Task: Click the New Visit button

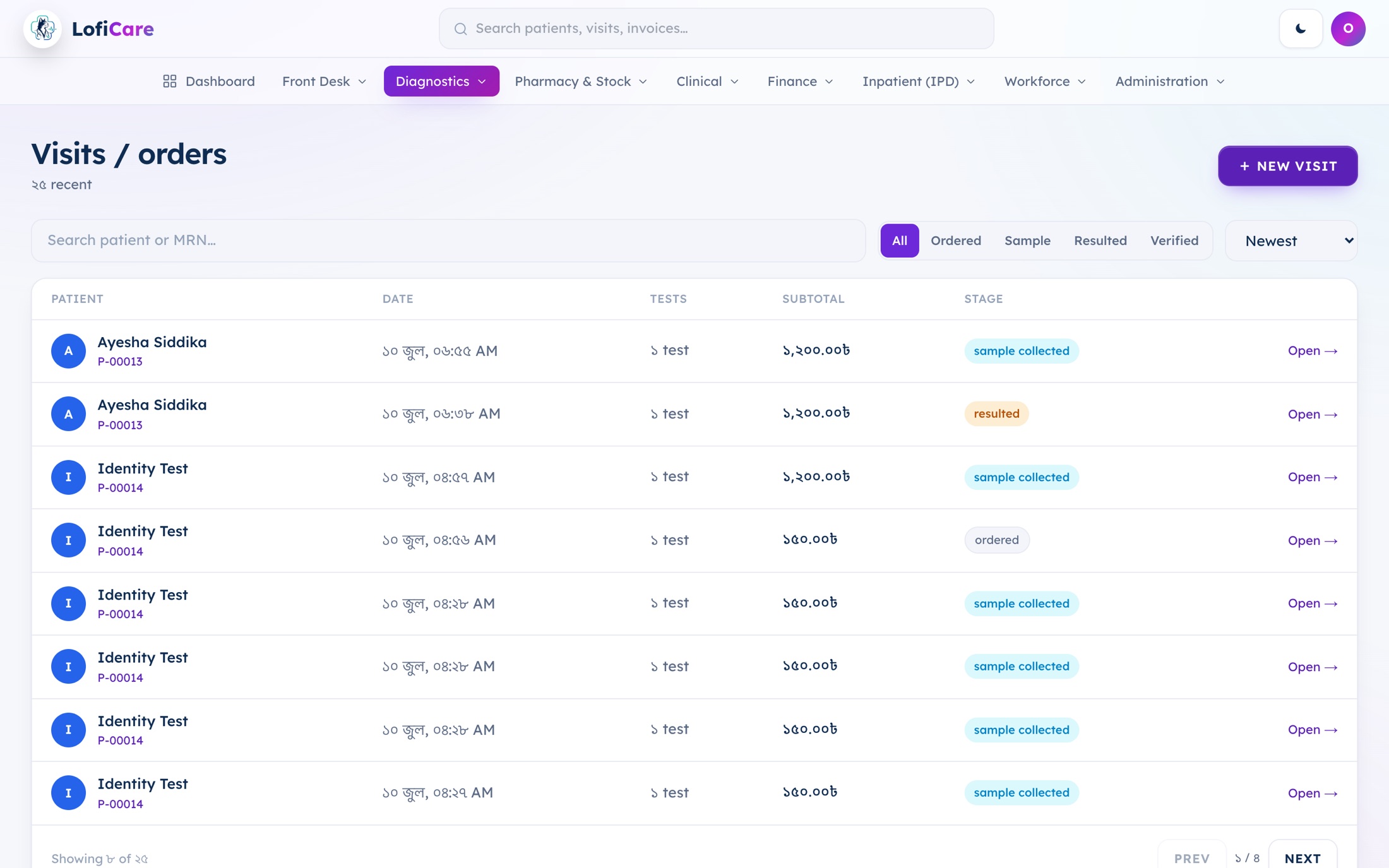Action: (x=1287, y=166)
